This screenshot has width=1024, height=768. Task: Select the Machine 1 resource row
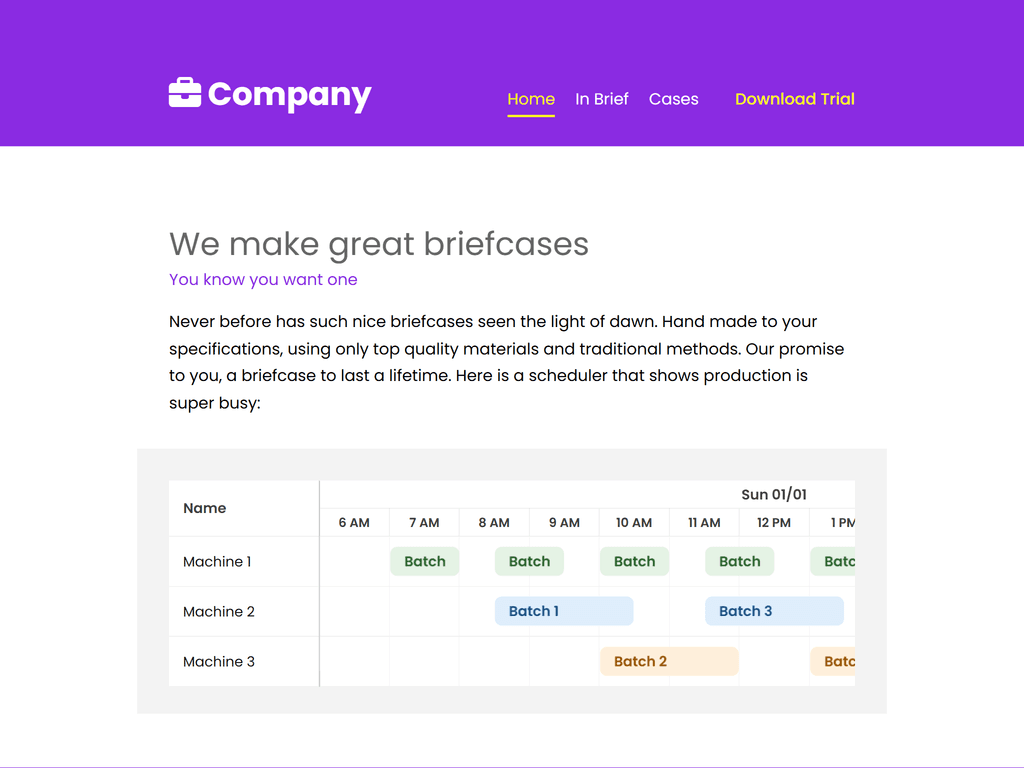click(x=217, y=561)
